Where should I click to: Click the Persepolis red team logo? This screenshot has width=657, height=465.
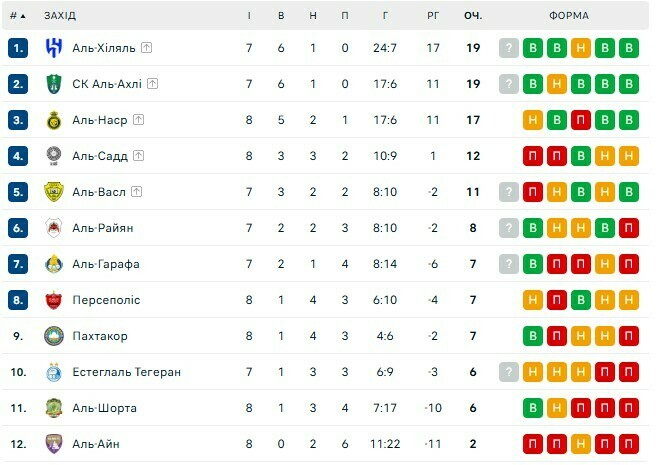tap(54, 300)
